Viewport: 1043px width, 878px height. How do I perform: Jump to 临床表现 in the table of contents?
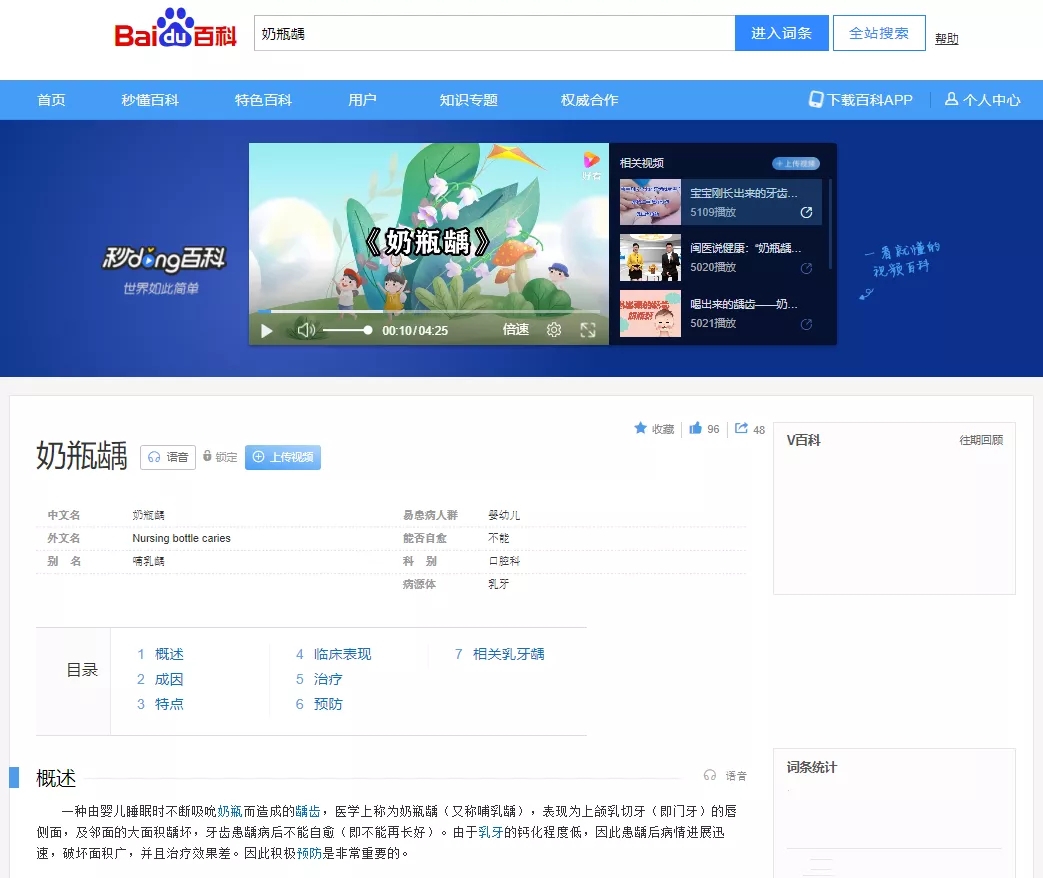tap(342, 654)
